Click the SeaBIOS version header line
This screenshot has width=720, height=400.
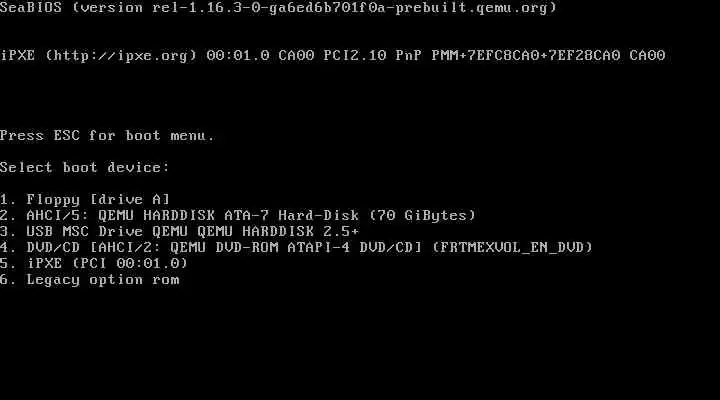[279, 7]
